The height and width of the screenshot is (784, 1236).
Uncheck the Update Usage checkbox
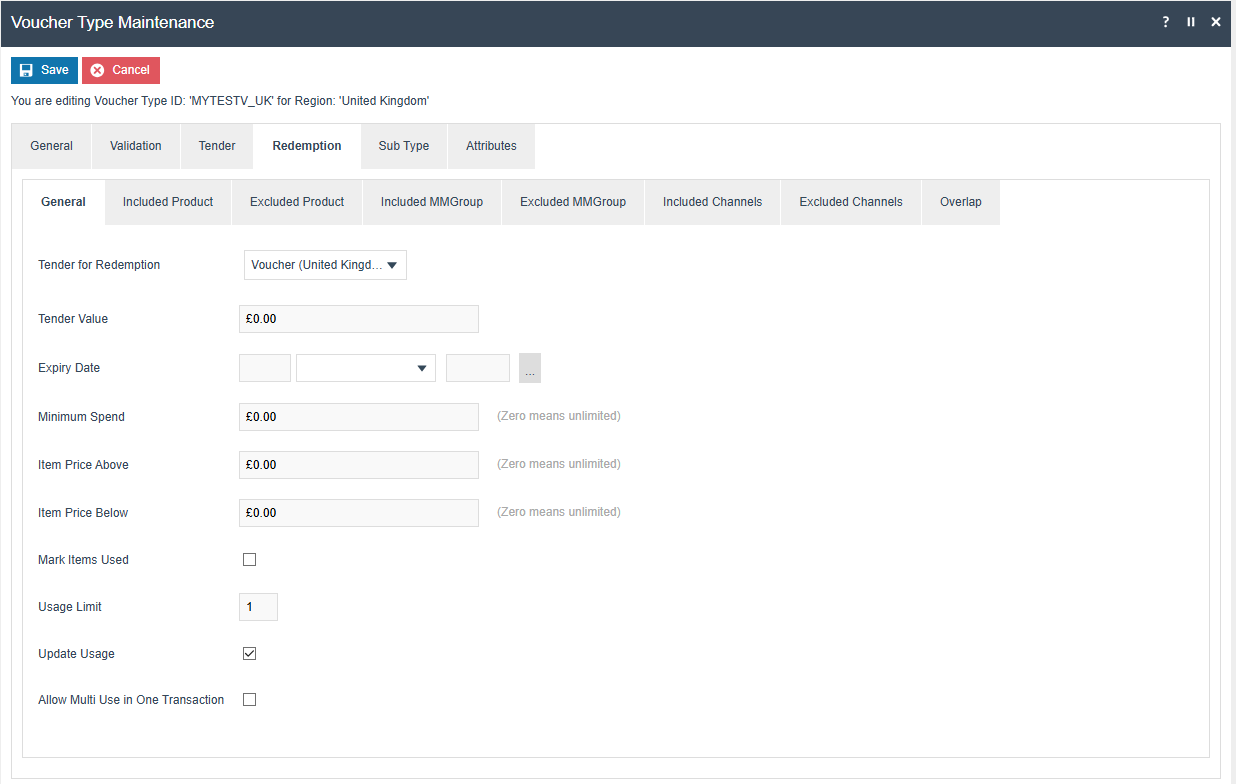250,654
